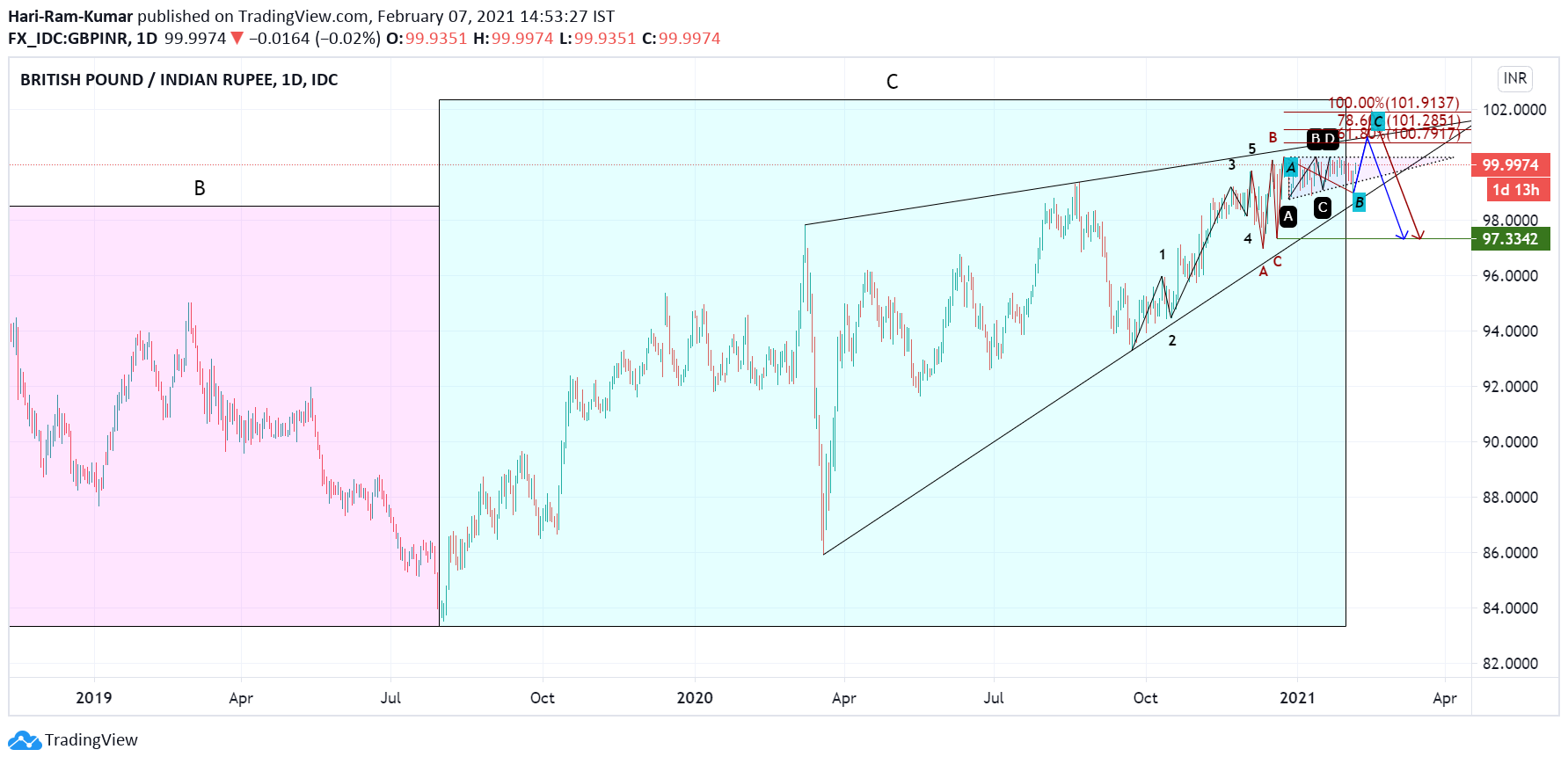This screenshot has height=764, width=1568.
Task: Click the green 97.3342 price level label
Action: click(x=1510, y=239)
